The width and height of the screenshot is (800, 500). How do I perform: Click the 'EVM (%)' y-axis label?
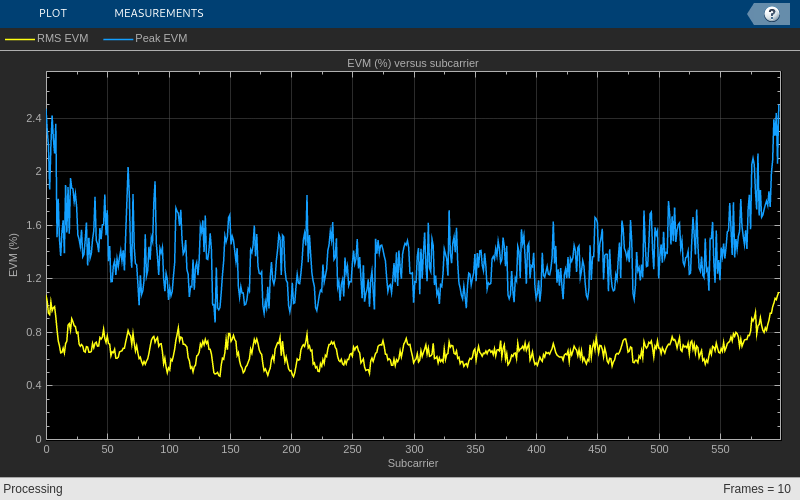coord(13,255)
